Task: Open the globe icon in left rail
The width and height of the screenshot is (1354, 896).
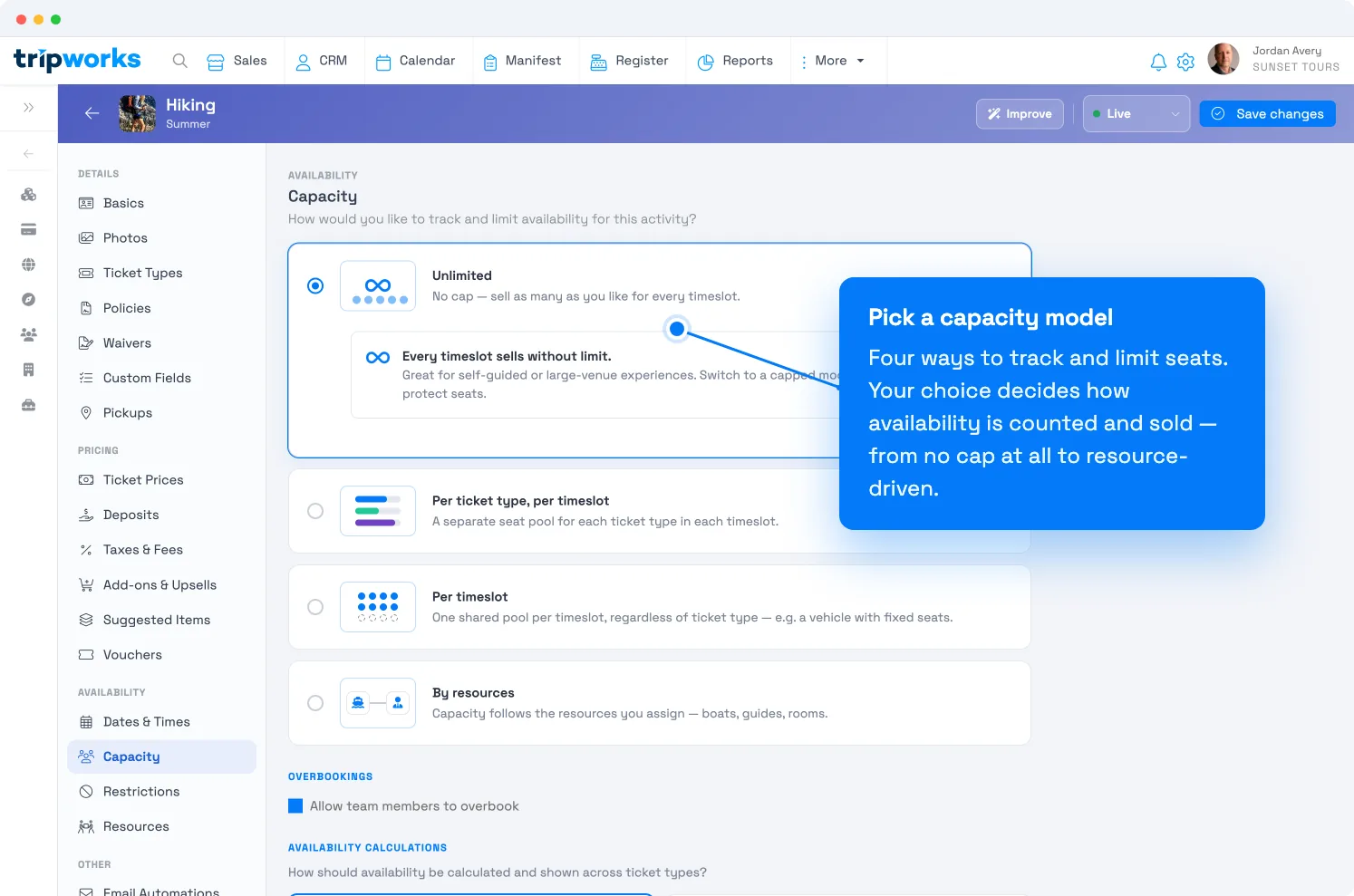Action: (29, 265)
